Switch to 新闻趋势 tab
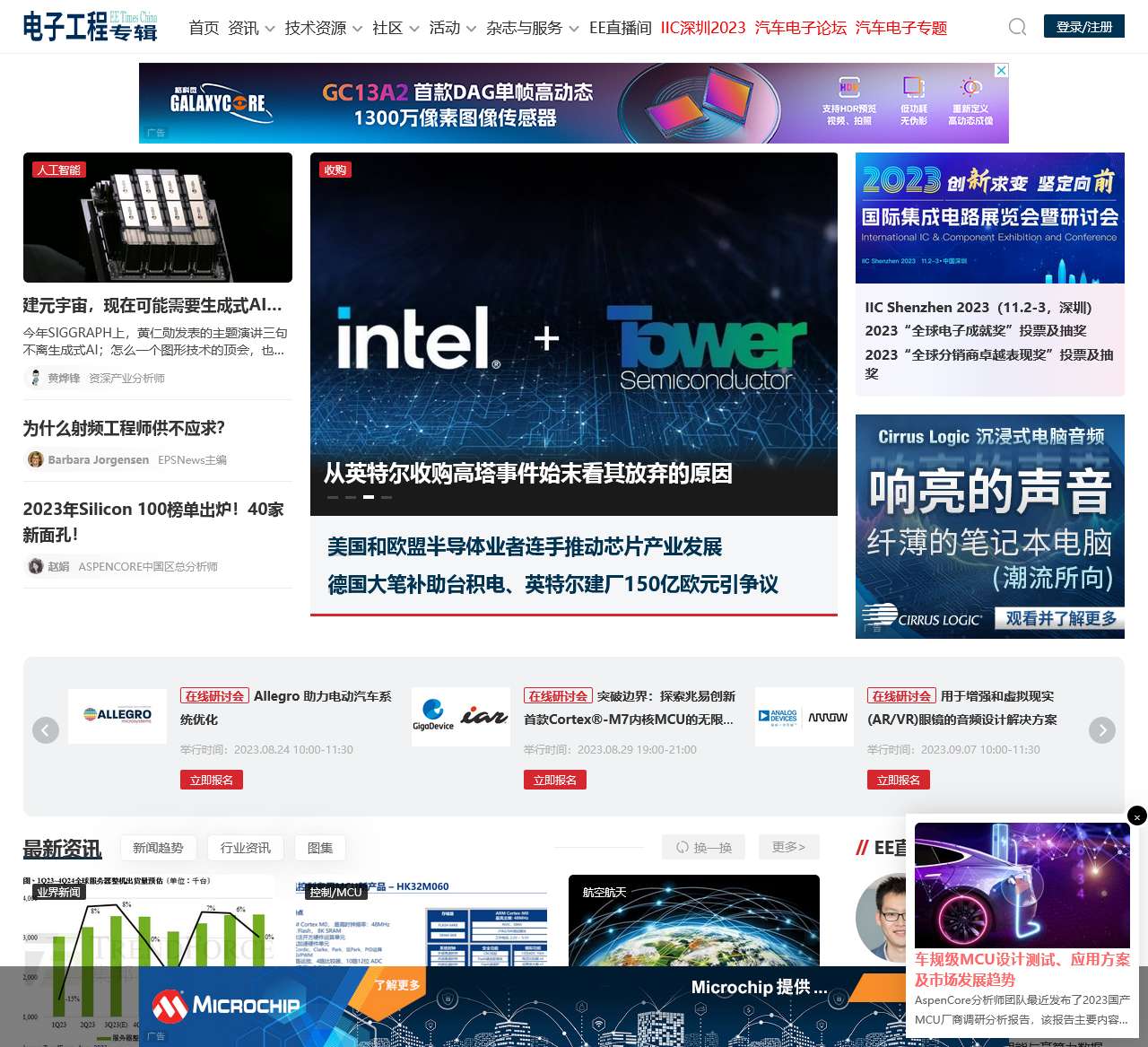Image resolution: width=1148 pixels, height=1047 pixels. tap(158, 848)
